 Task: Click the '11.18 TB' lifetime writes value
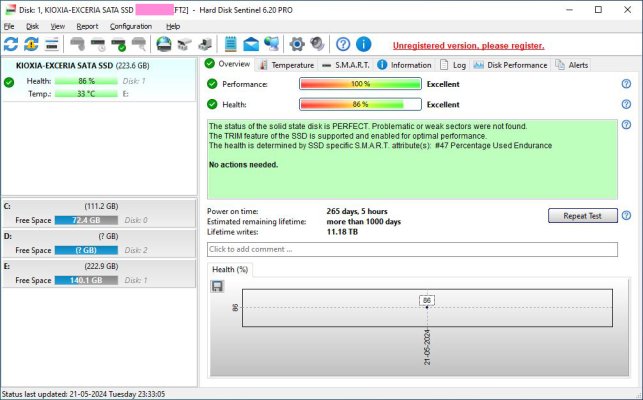point(342,232)
